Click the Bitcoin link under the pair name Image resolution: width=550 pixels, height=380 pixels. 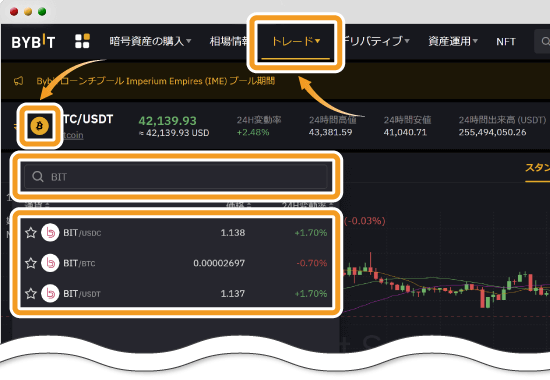click(x=73, y=135)
